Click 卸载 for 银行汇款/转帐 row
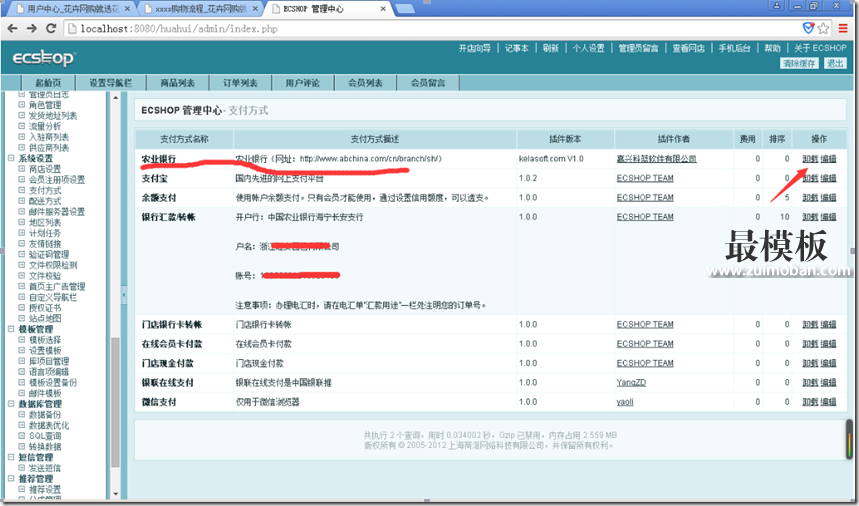This screenshot has height=506, width=859. pos(810,217)
